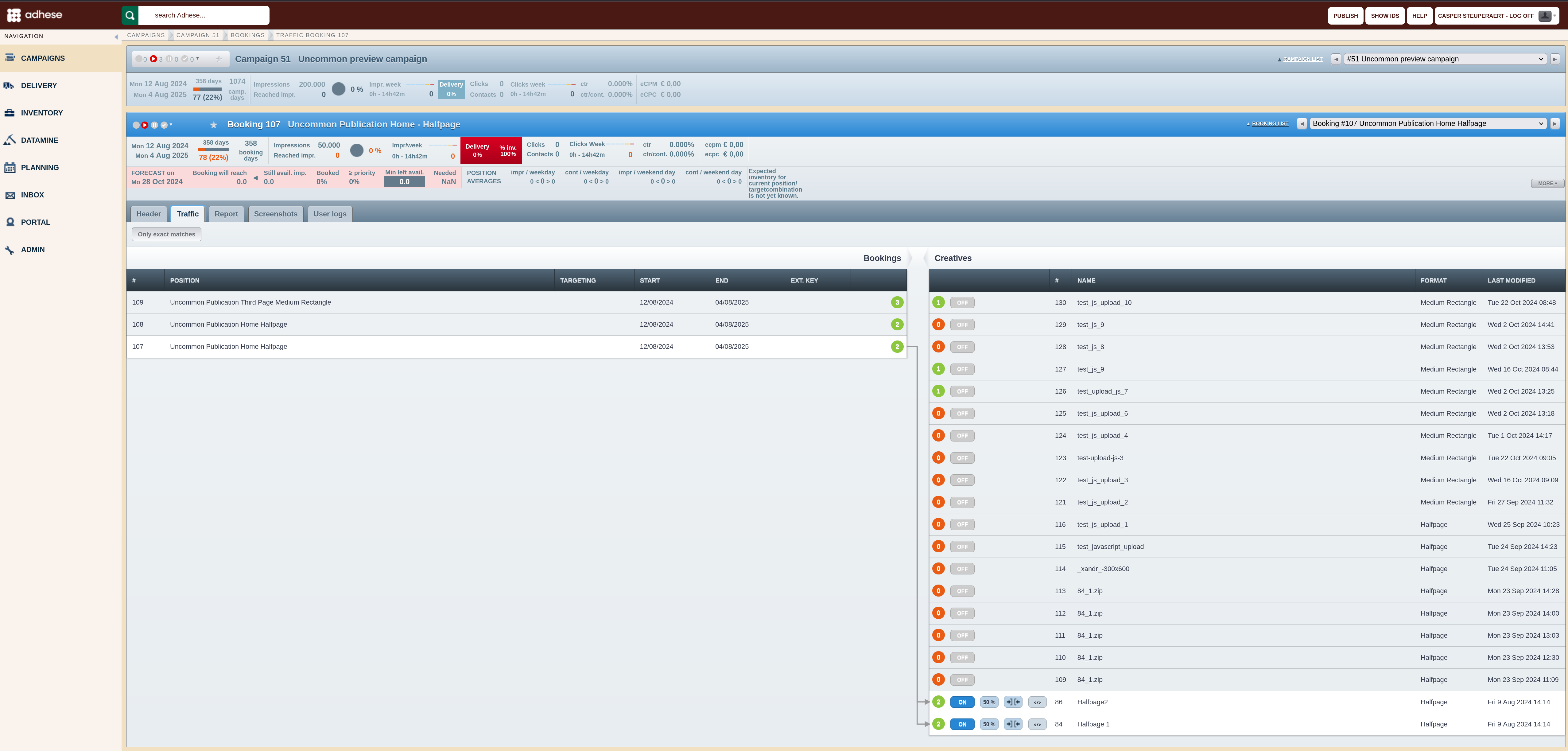Click the 50 % weight control of Halfpage 1
The width and height of the screenshot is (1568, 751).
(x=989, y=724)
